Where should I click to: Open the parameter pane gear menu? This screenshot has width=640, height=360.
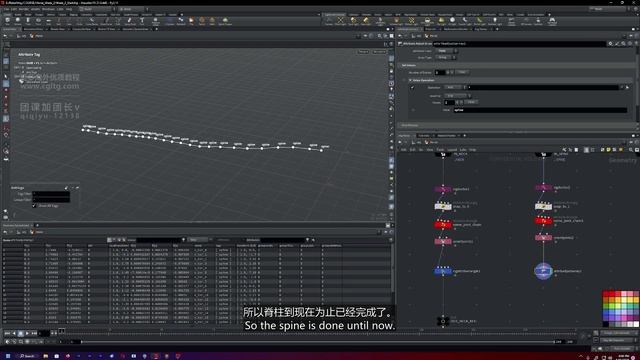coord(610,43)
